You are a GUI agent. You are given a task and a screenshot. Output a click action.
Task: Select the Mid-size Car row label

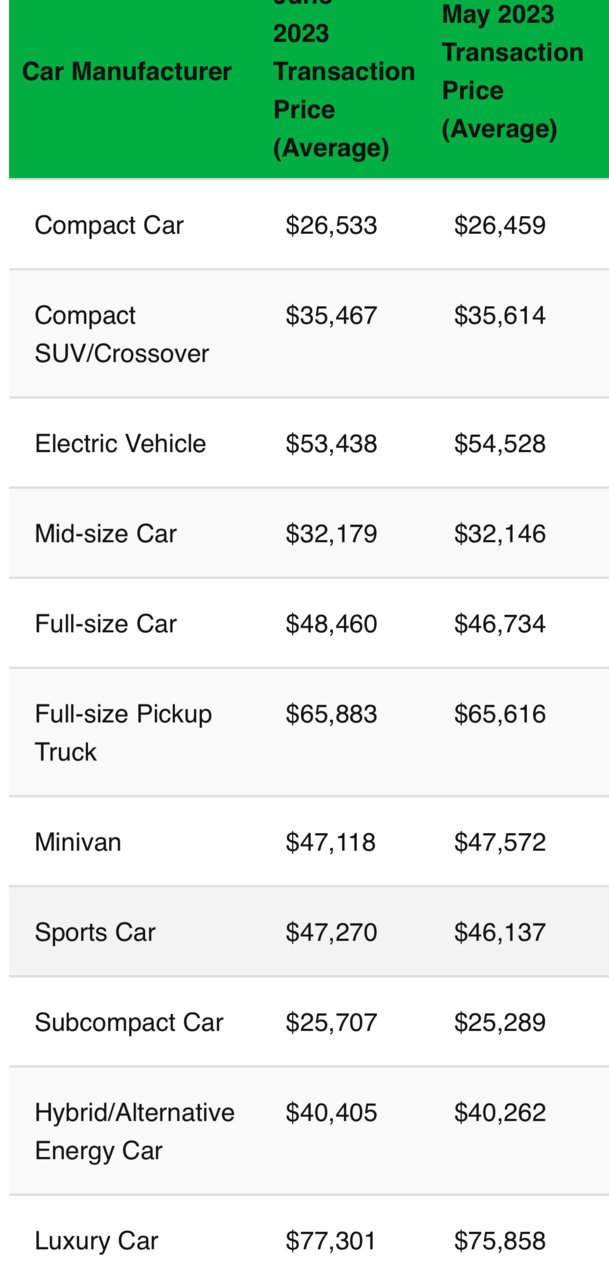pos(106,534)
